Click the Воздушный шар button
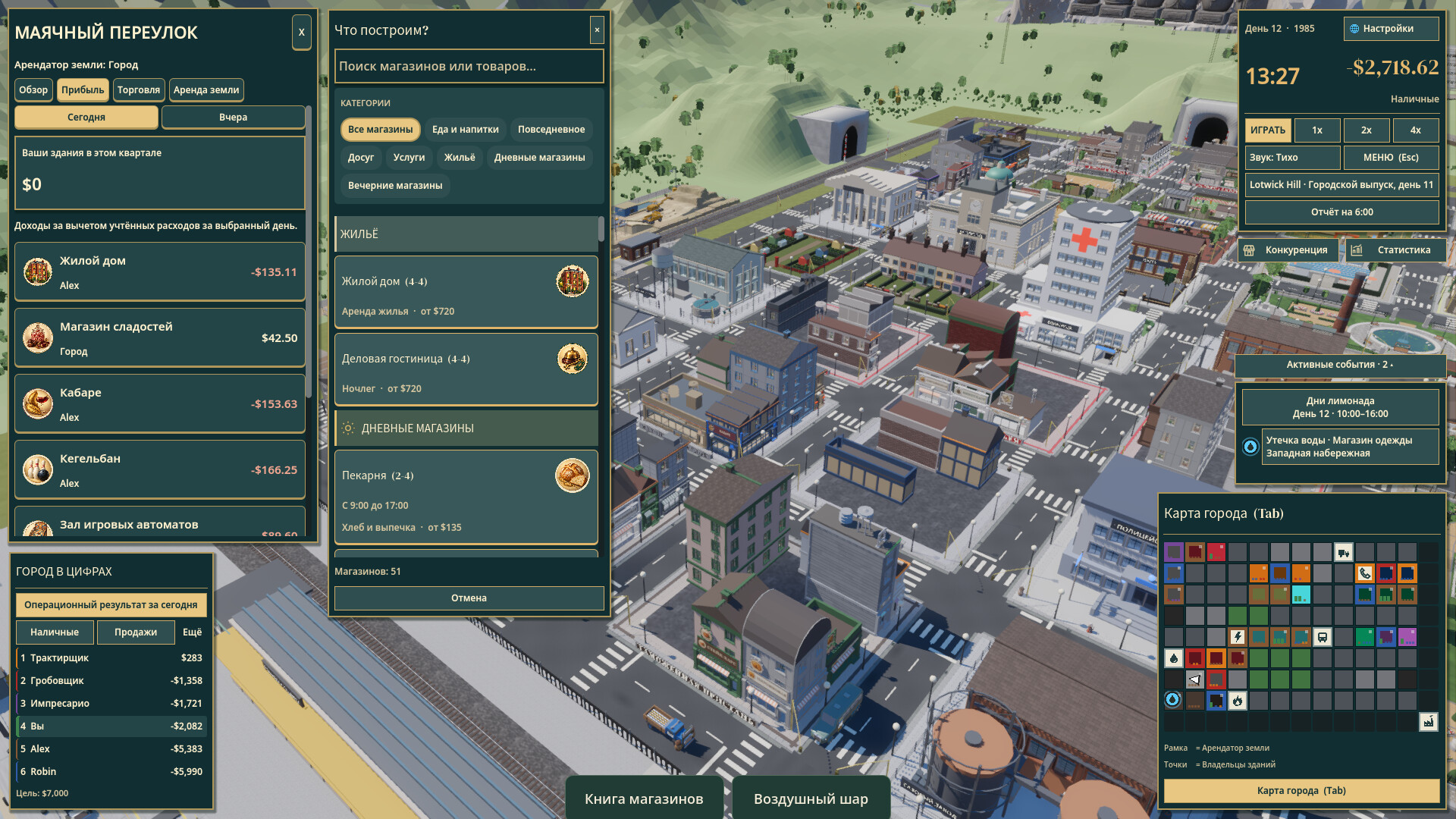Screen dimensions: 1456x819 pyautogui.click(x=811, y=799)
